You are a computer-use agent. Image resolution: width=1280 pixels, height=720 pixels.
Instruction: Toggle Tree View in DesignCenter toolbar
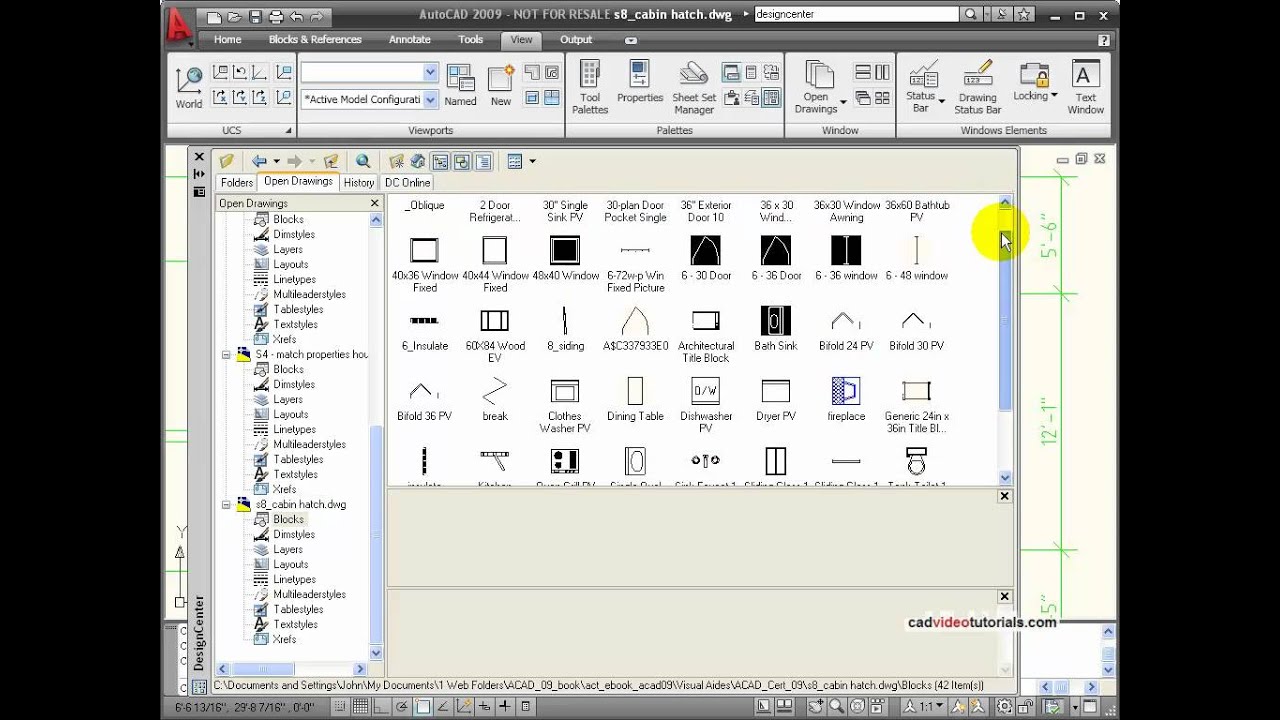point(440,161)
